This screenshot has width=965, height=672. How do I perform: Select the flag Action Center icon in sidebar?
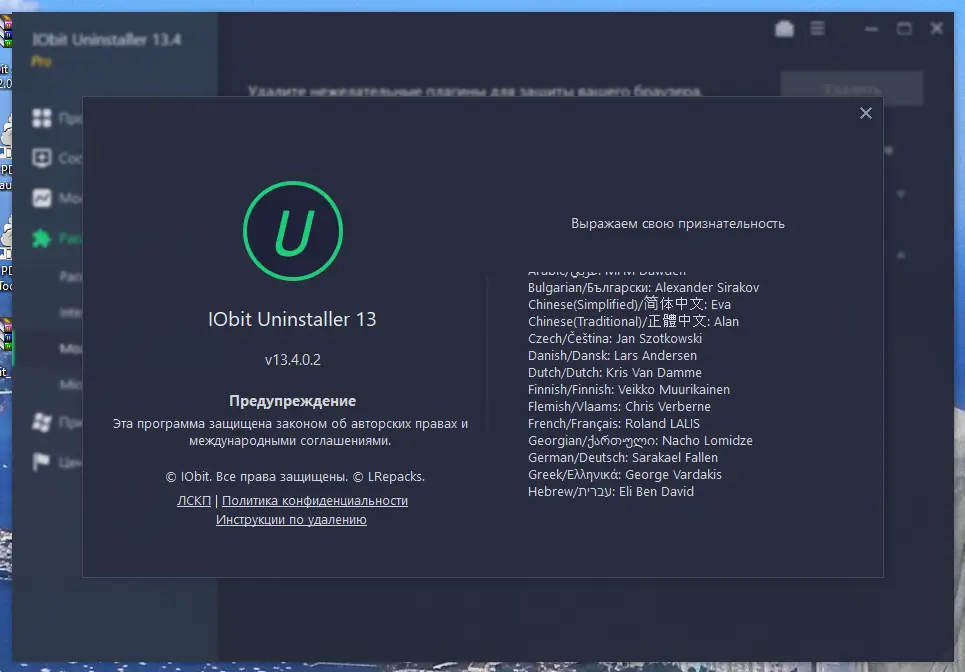(x=41, y=462)
